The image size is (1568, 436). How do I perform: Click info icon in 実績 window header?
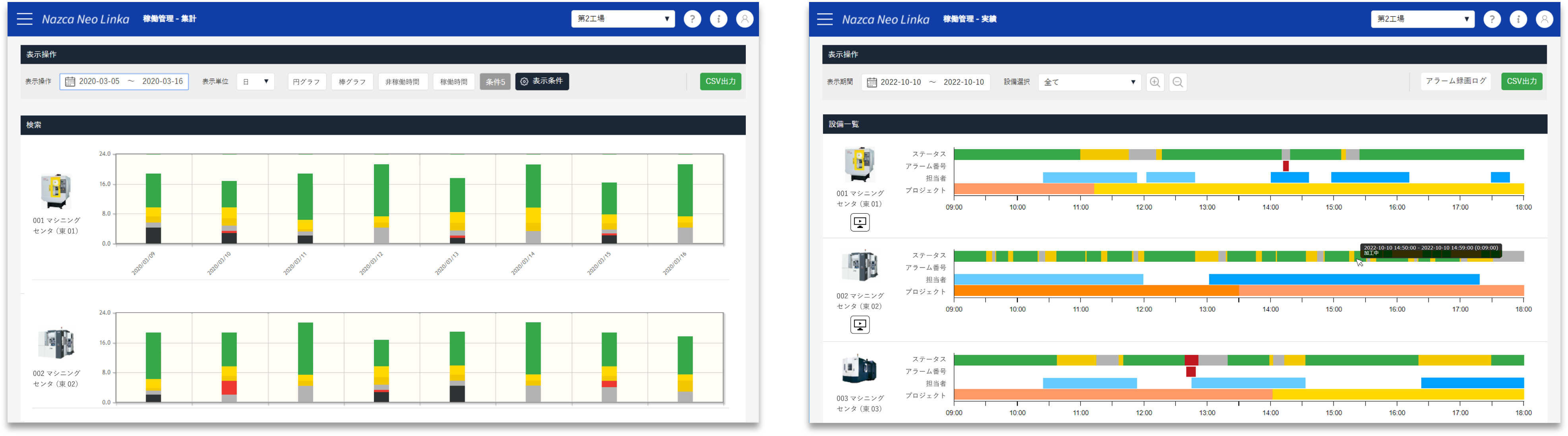point(1518,19)
